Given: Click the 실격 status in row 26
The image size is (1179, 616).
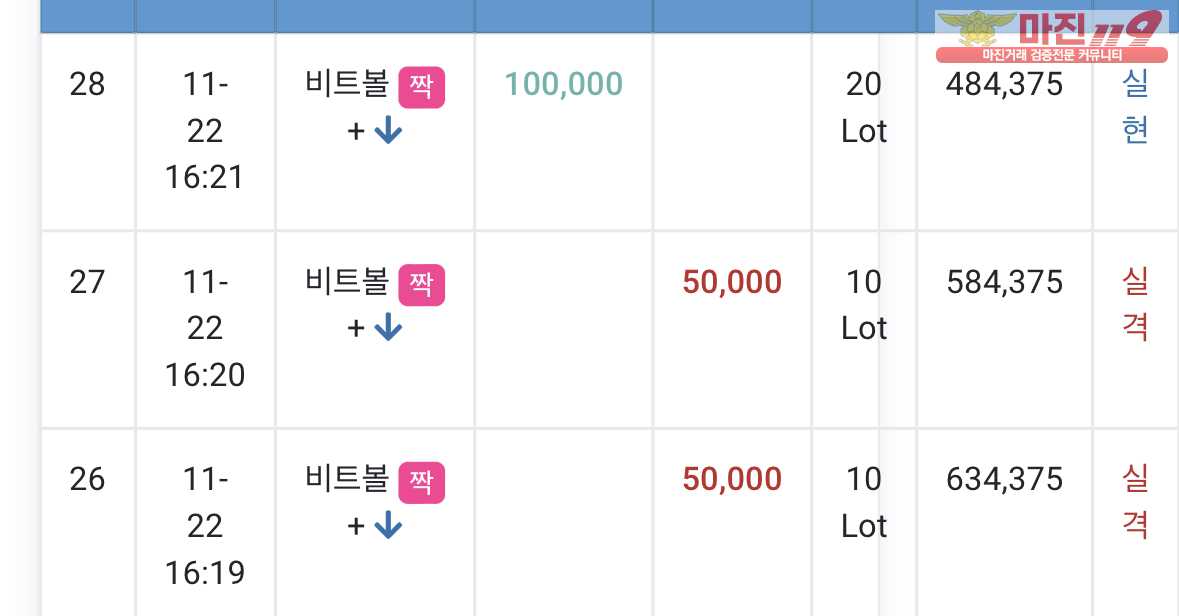Looking at the screenshot, I should (x=1135, y=501).
